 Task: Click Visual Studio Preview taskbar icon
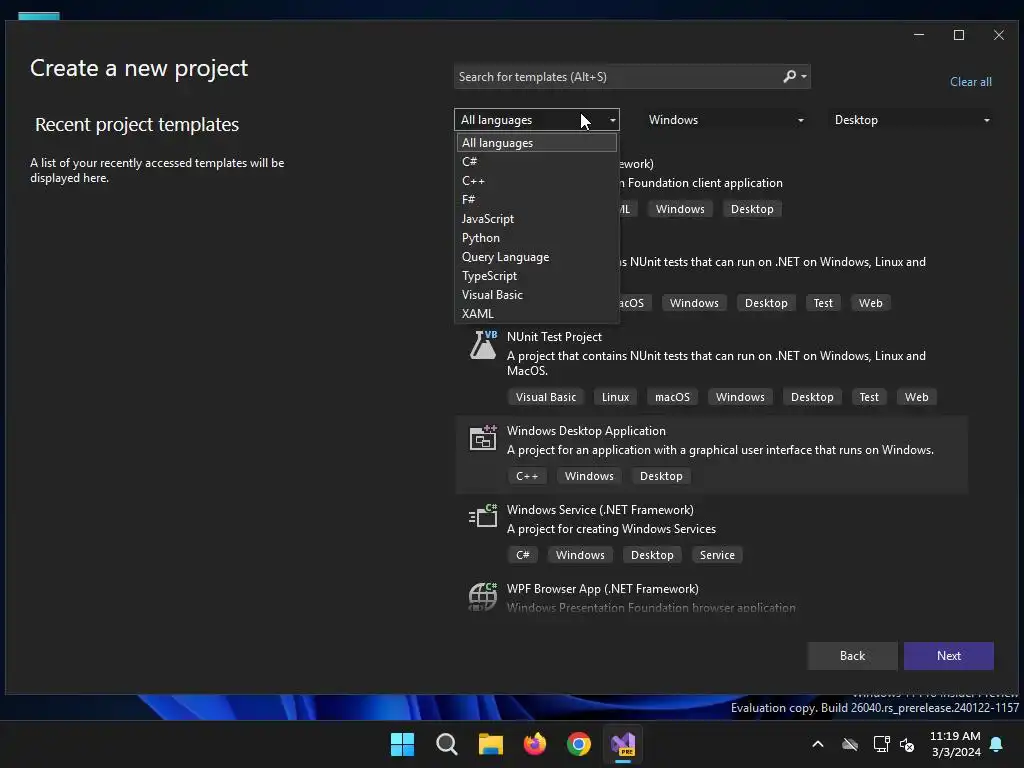623,744
